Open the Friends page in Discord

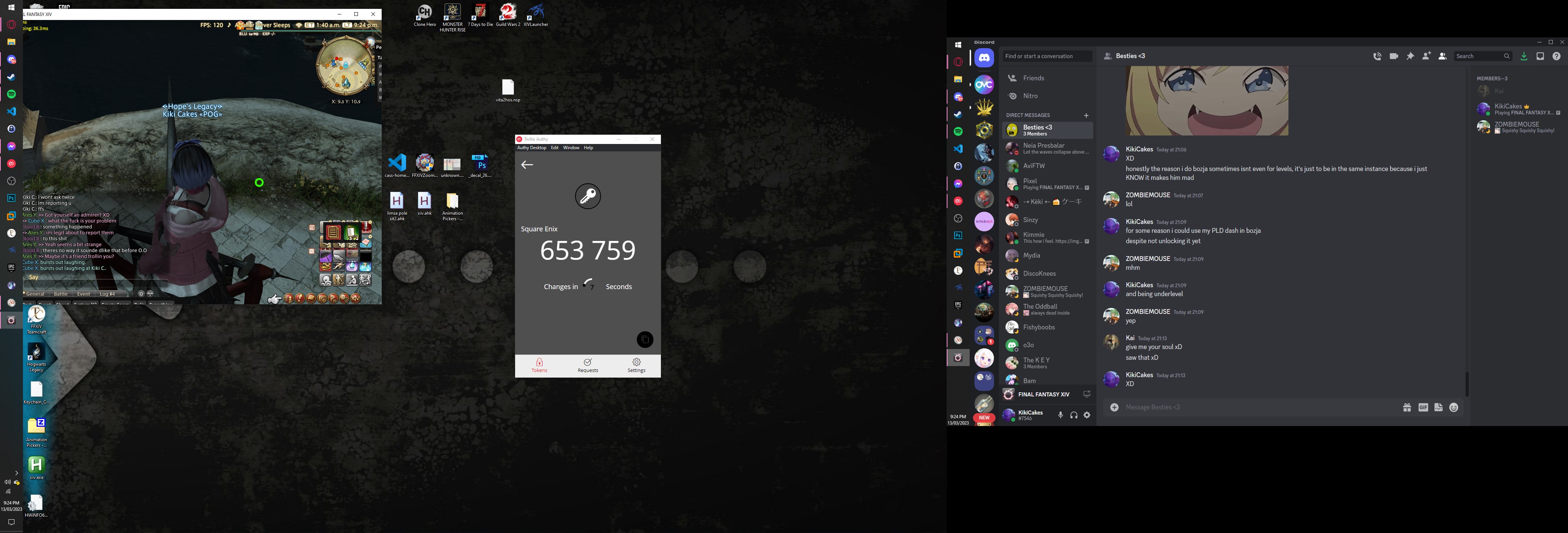click(1047, 78)
